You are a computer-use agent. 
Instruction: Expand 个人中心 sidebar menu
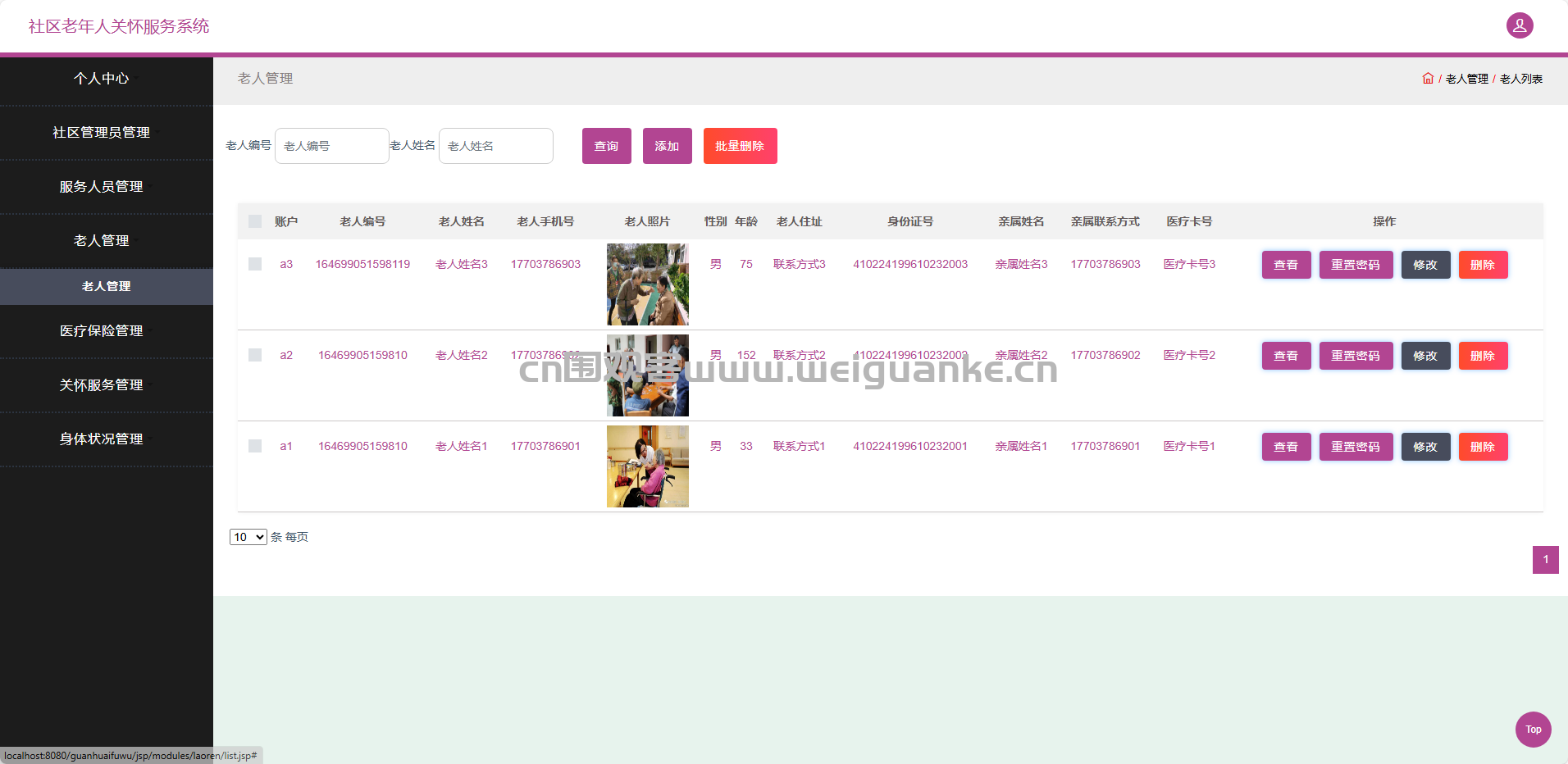point(107,79)
